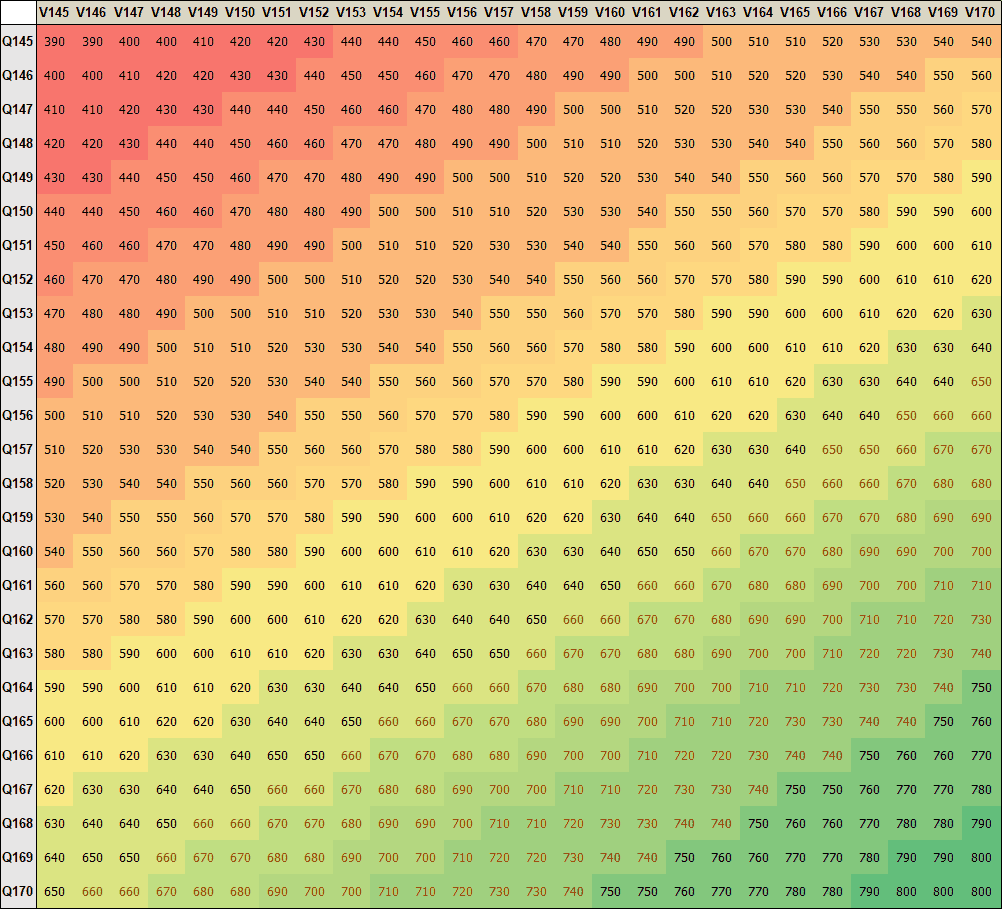Viewport: 1002px width, 909px height.
Task: Select the Q151 row header
Action: [18, 245]
